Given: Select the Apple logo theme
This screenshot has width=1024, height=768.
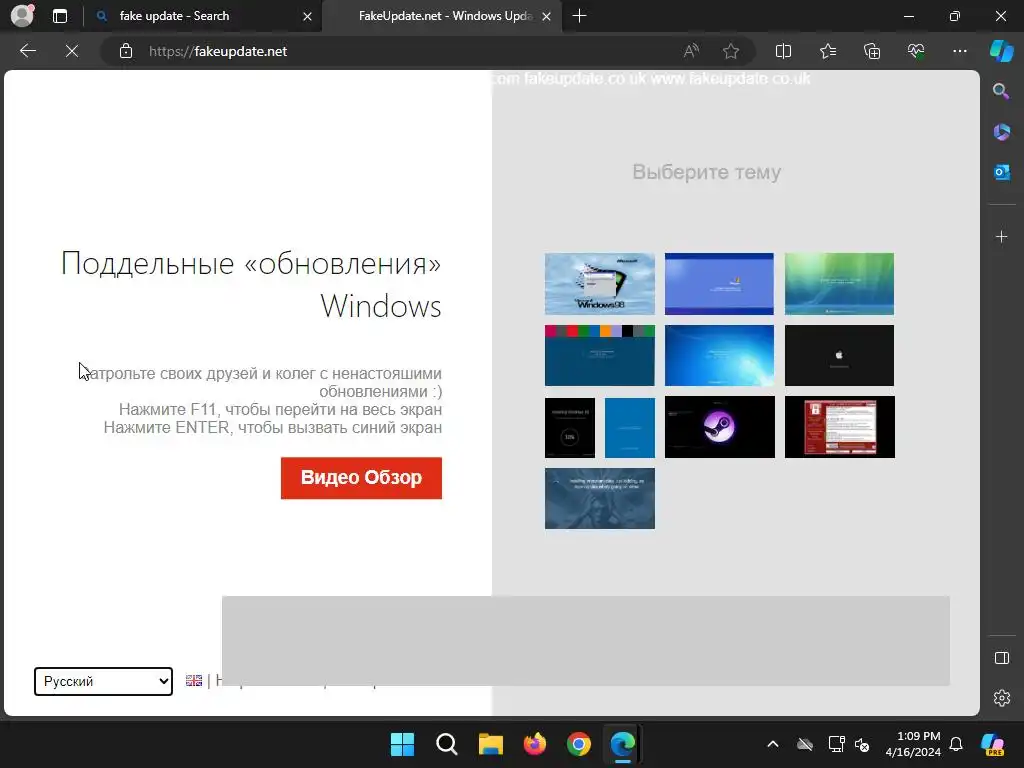Looking at the screenshot, I should coord(839,355).
